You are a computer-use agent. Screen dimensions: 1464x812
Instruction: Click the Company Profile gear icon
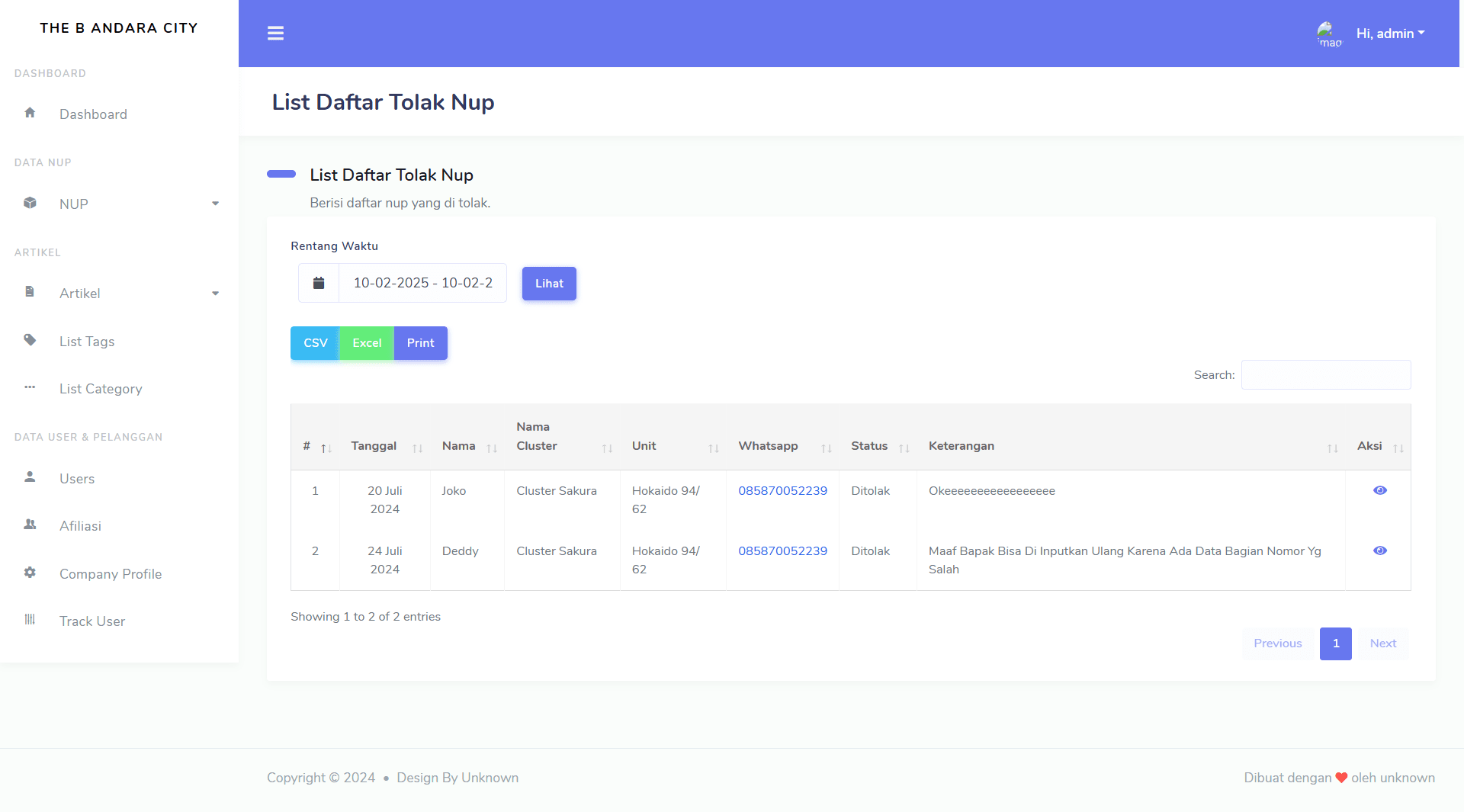[30, 573]
